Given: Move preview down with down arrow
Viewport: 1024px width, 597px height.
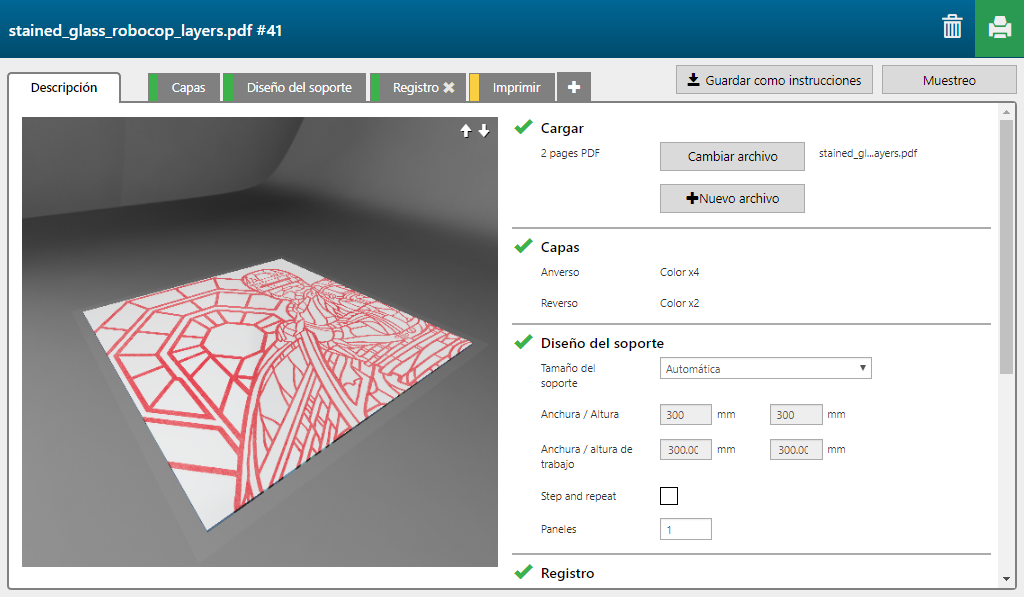Looking at the screenshot, I should coord(484,131).
